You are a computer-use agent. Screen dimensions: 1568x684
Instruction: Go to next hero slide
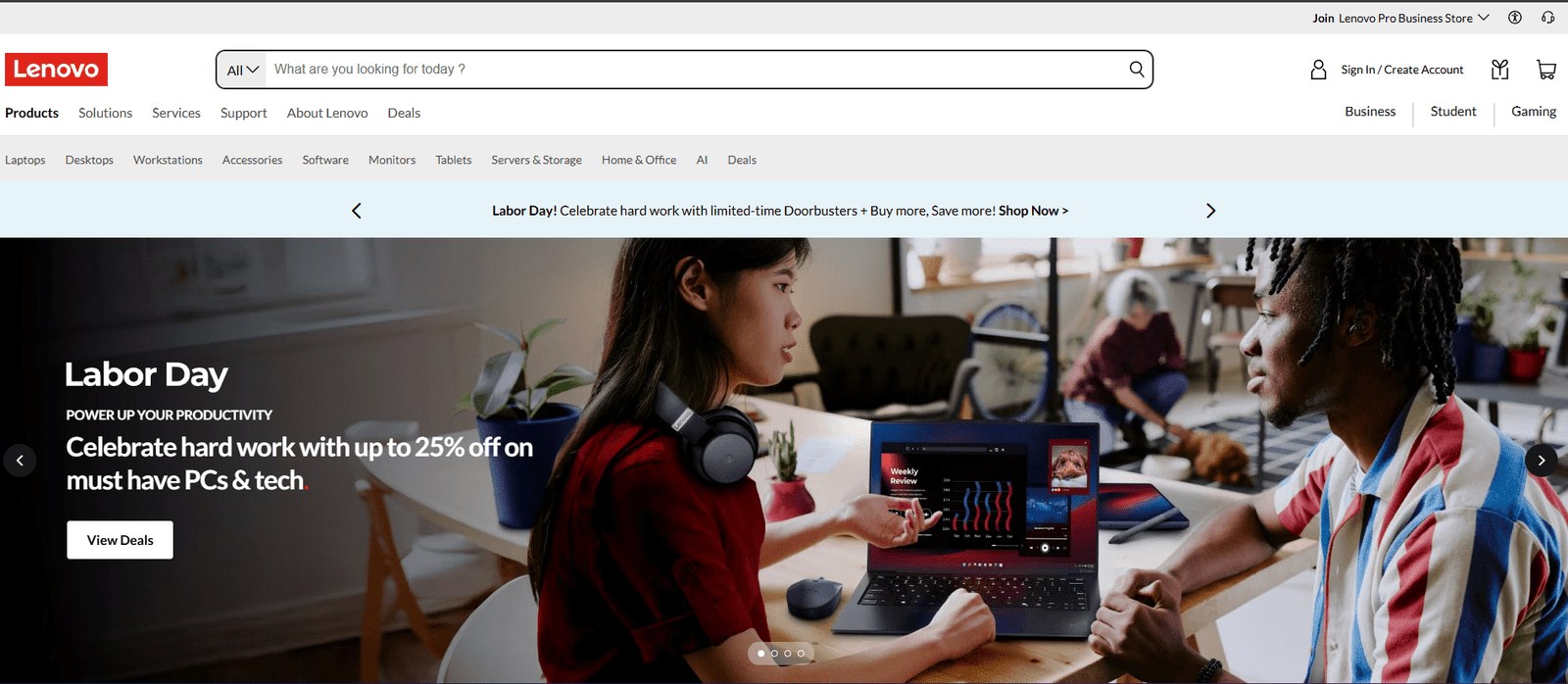coord(1542,461)
